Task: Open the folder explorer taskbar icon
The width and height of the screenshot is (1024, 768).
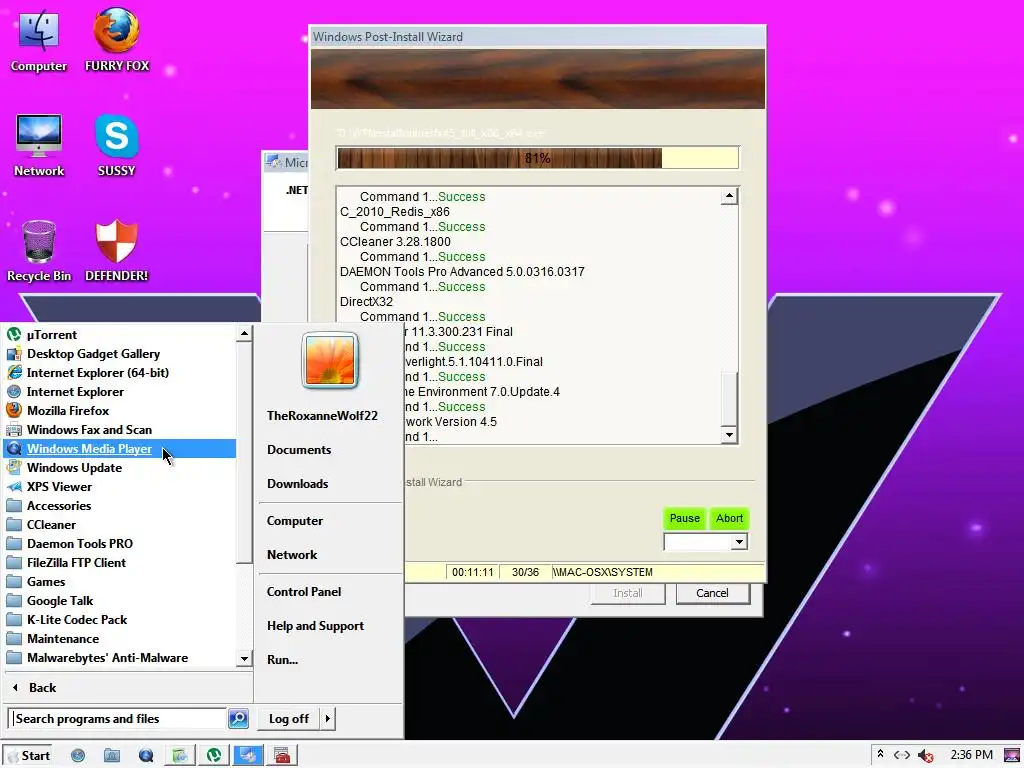Action: coord(112,756)
